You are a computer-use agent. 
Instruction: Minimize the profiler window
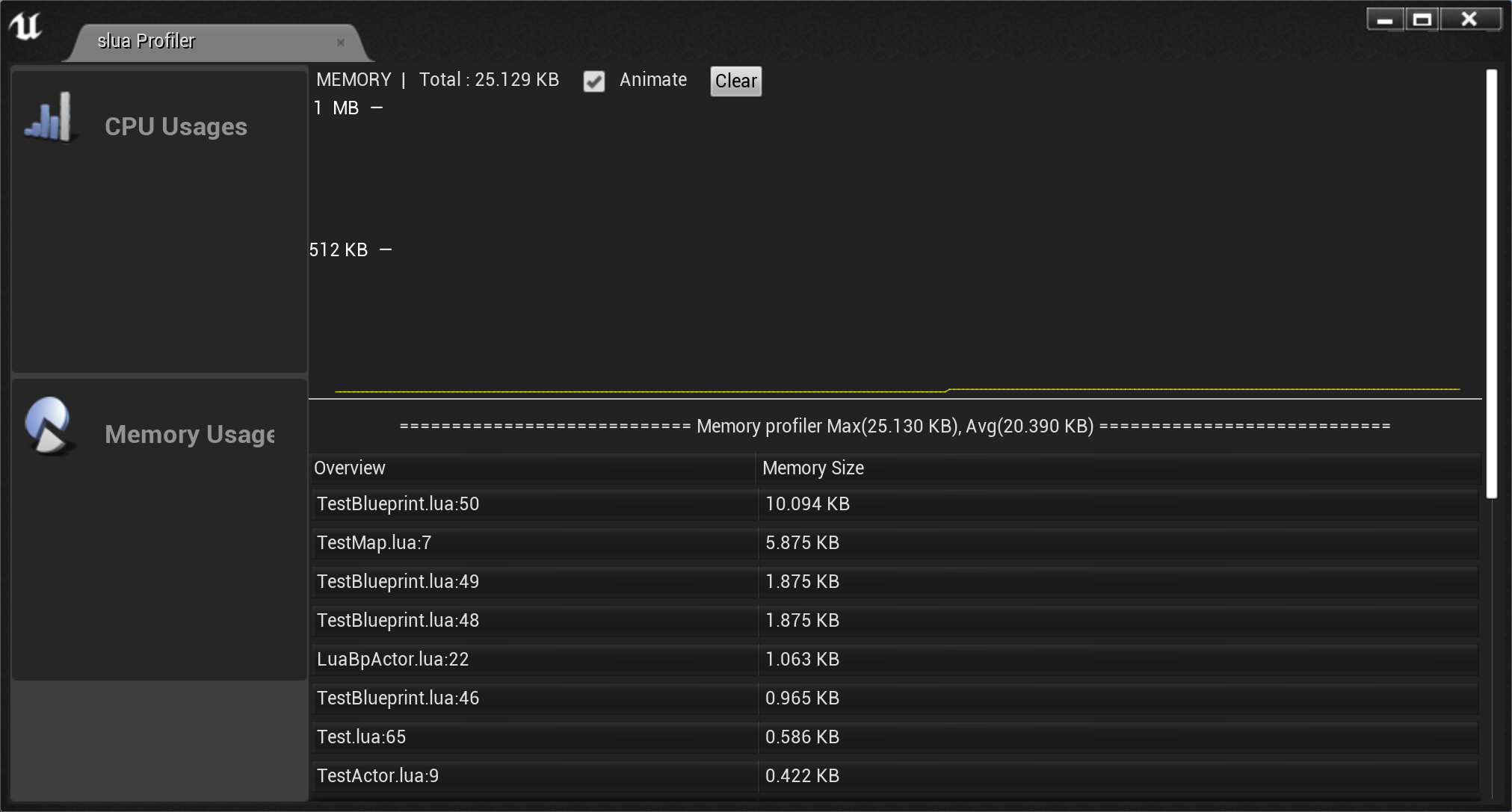click(x=1385, y=20)
